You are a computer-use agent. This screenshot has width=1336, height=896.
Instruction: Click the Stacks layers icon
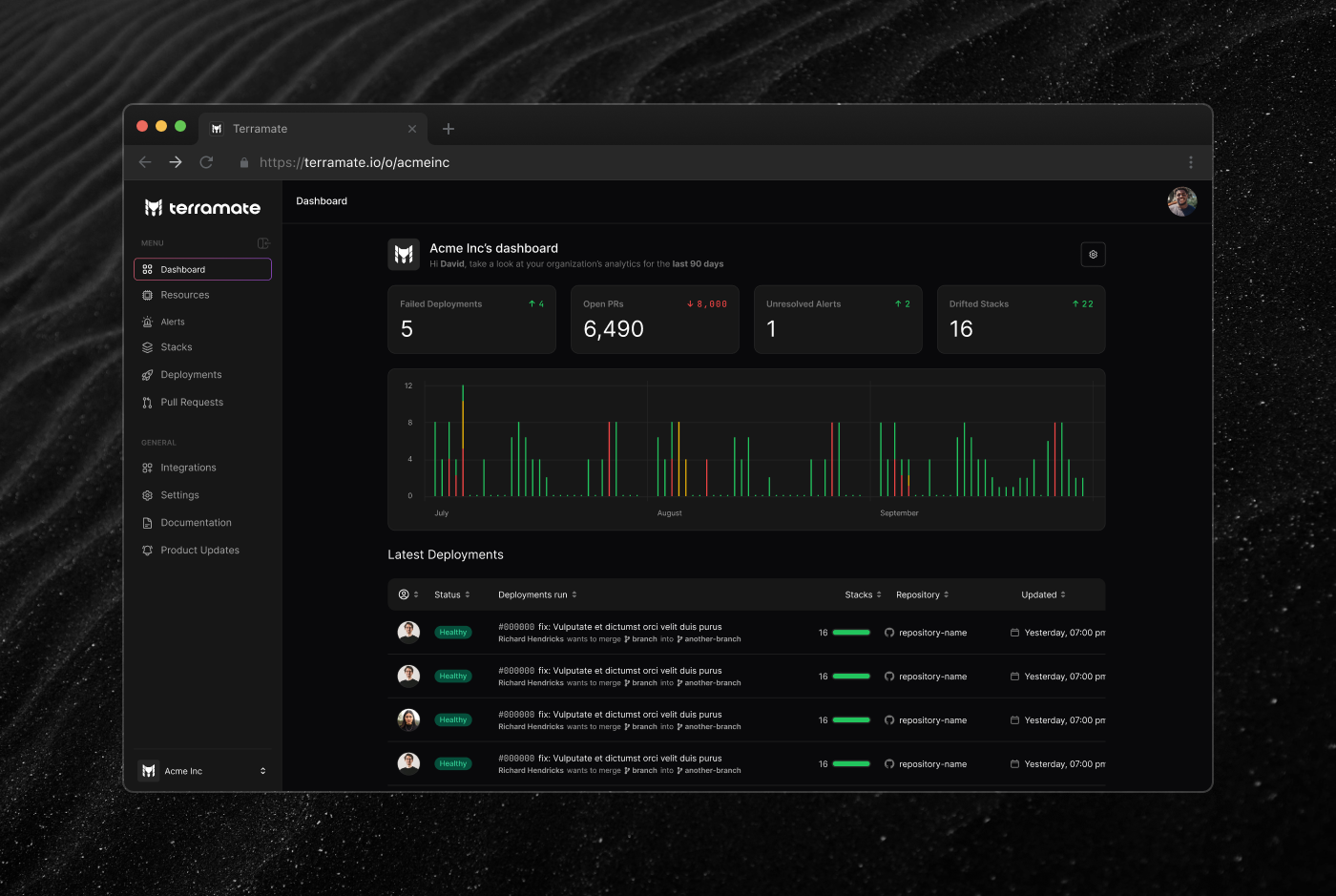[147, 347]
